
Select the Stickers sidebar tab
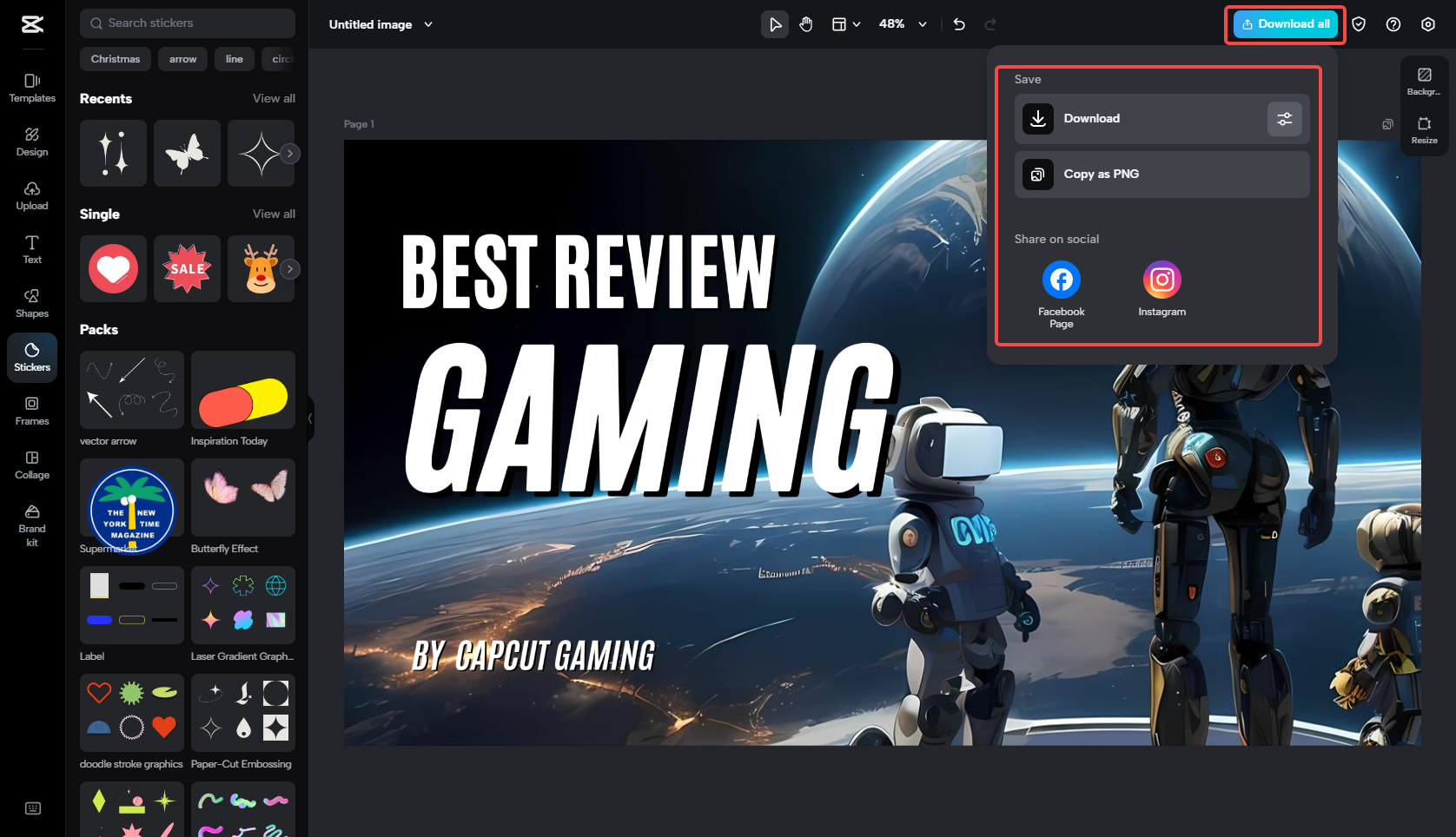pyautogui.click(x=32, y=358)
